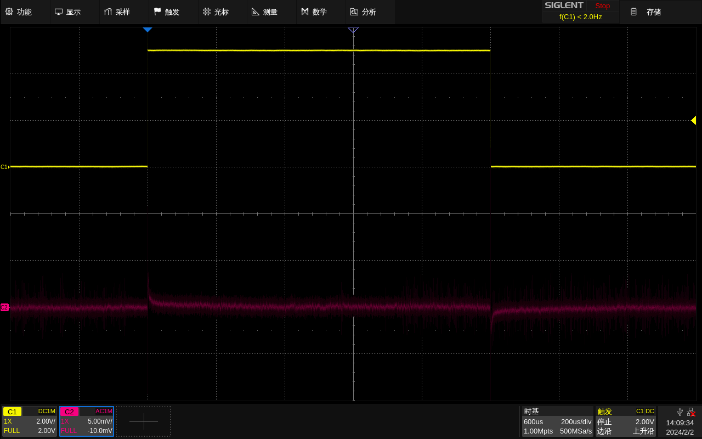Viewport: 702px width, 439px height.
Task: Click the 触发 (Trigger) flag icon
Action: click(x=157, y=12)
